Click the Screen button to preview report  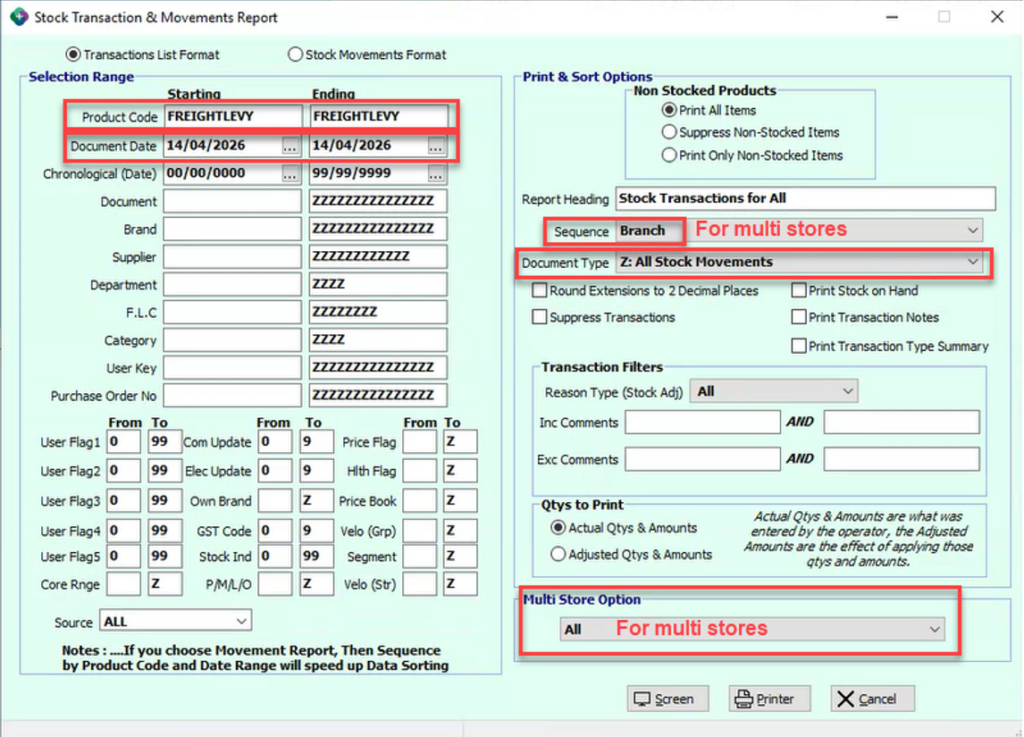669,699
